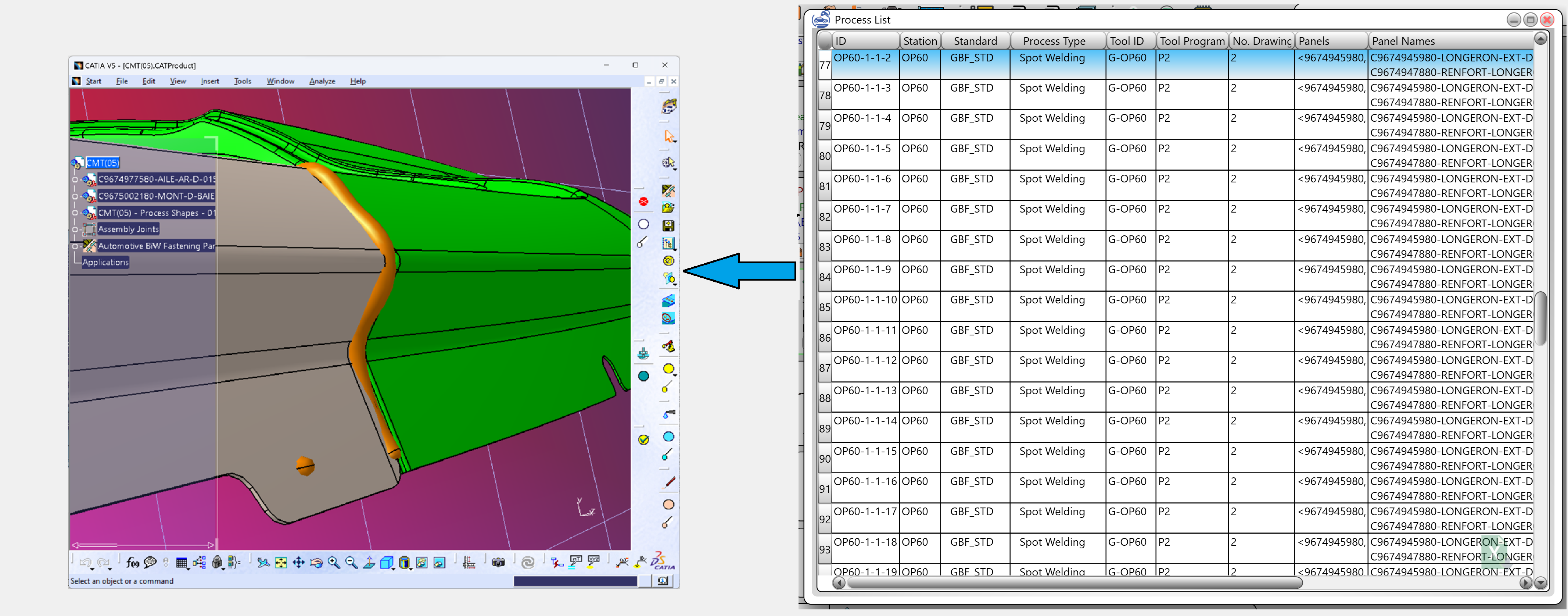
Task: Click the Process List scroll up arrow
Action: 1540,39
